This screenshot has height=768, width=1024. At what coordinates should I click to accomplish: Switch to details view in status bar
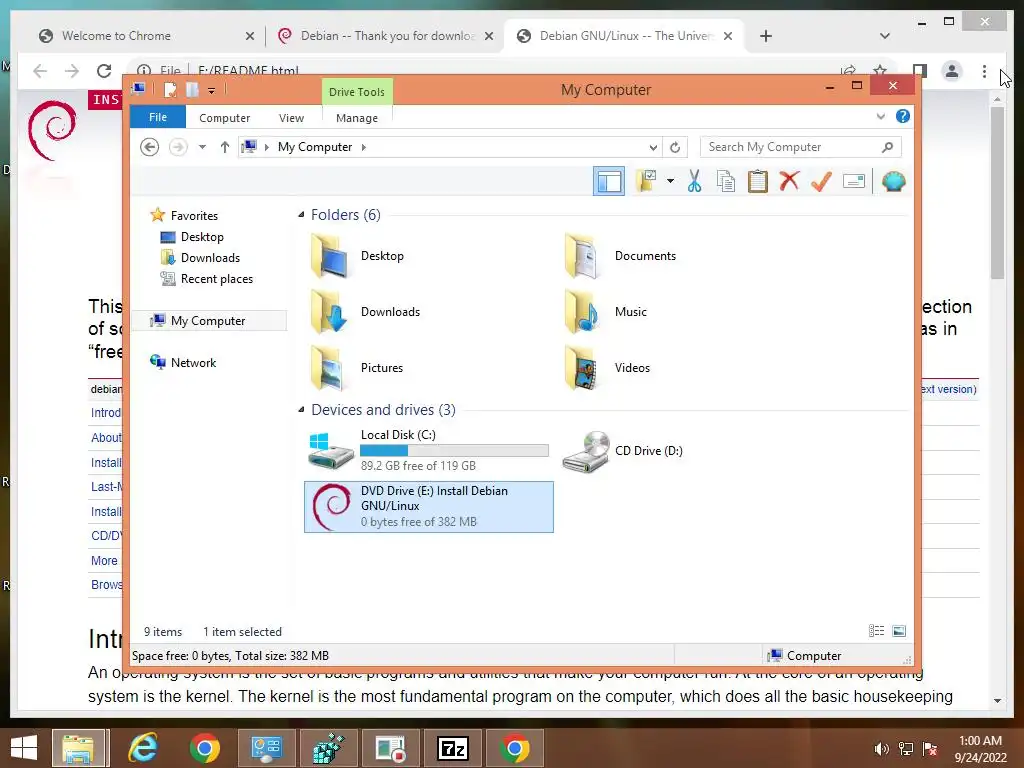click(876, 631)
